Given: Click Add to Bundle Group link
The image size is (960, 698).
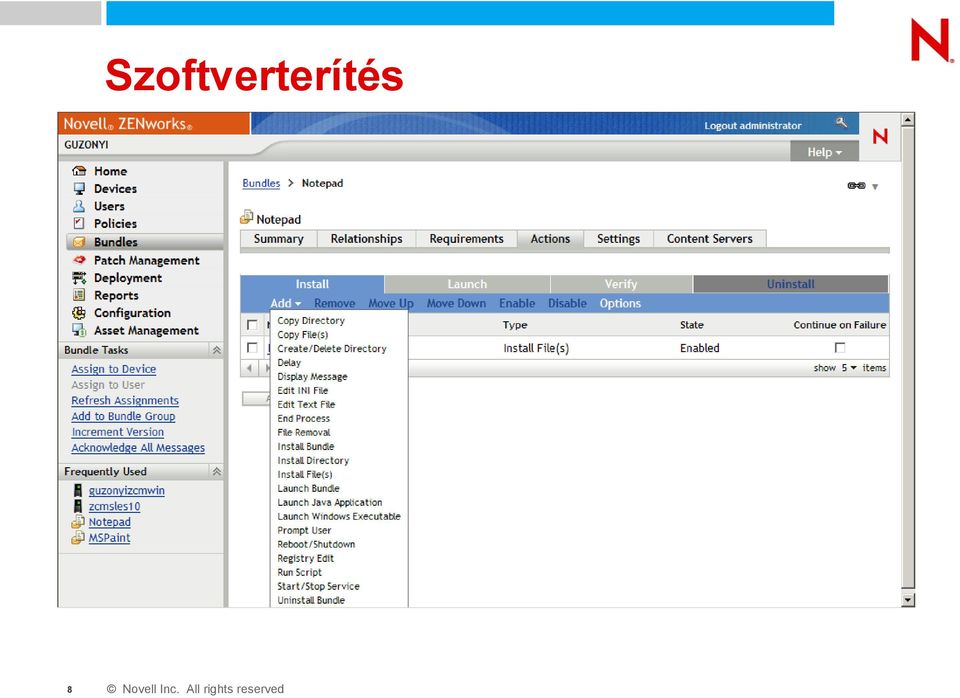Looking at the screenshot, I should [123, 416].
